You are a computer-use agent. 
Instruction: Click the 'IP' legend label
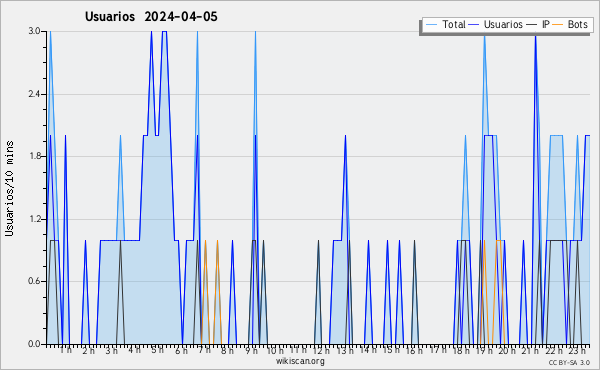click(546, 24)
